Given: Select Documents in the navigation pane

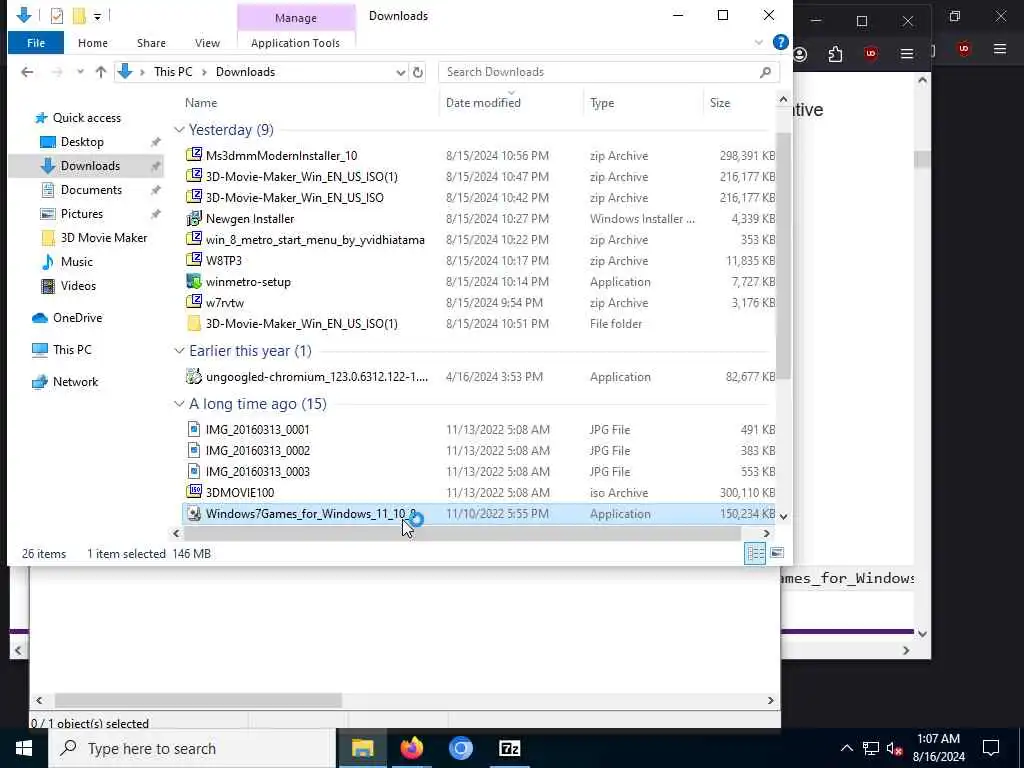Looking at the screenshot, I should (x=91, y=189).
